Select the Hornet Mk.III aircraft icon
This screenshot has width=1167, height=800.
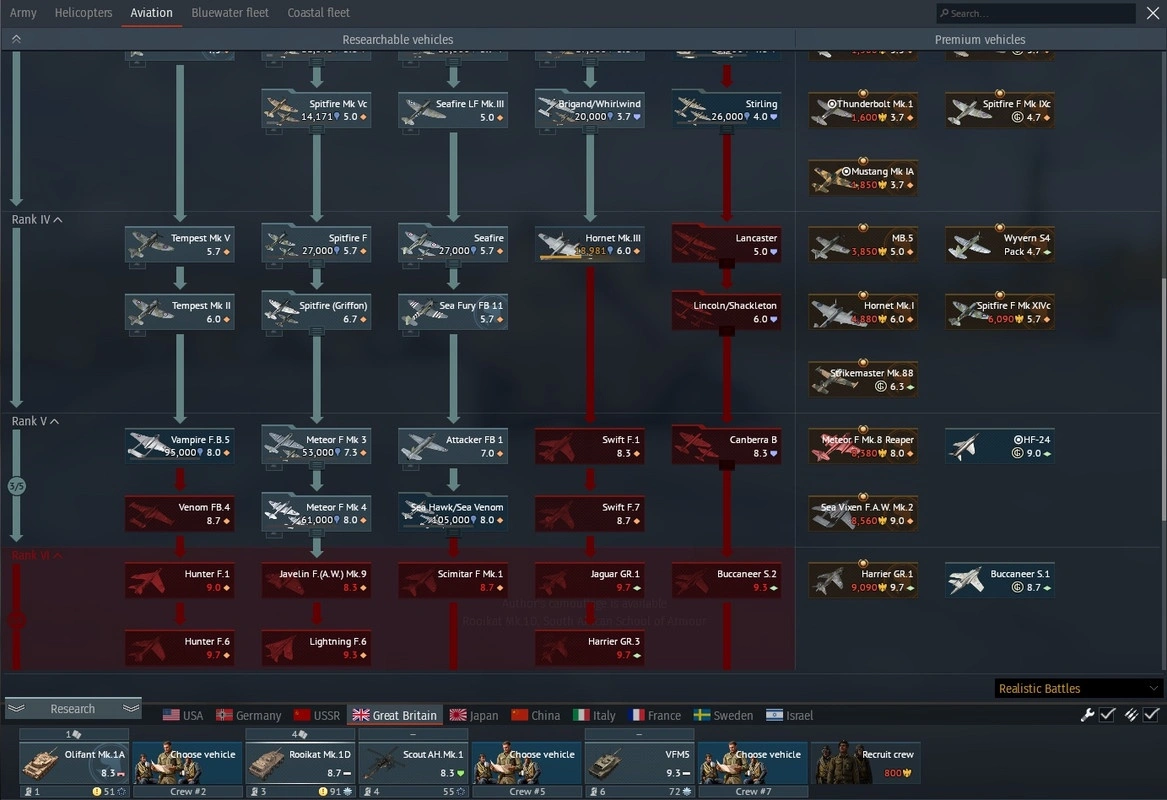tap(558, 245)
